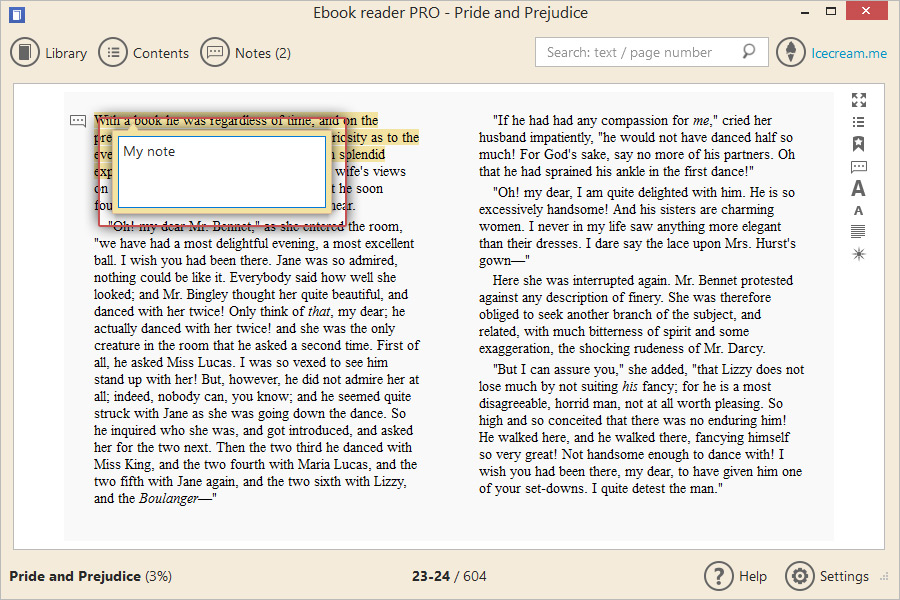Open Help via the question mark icon
The image size is (900, 600).
(719, 576)
